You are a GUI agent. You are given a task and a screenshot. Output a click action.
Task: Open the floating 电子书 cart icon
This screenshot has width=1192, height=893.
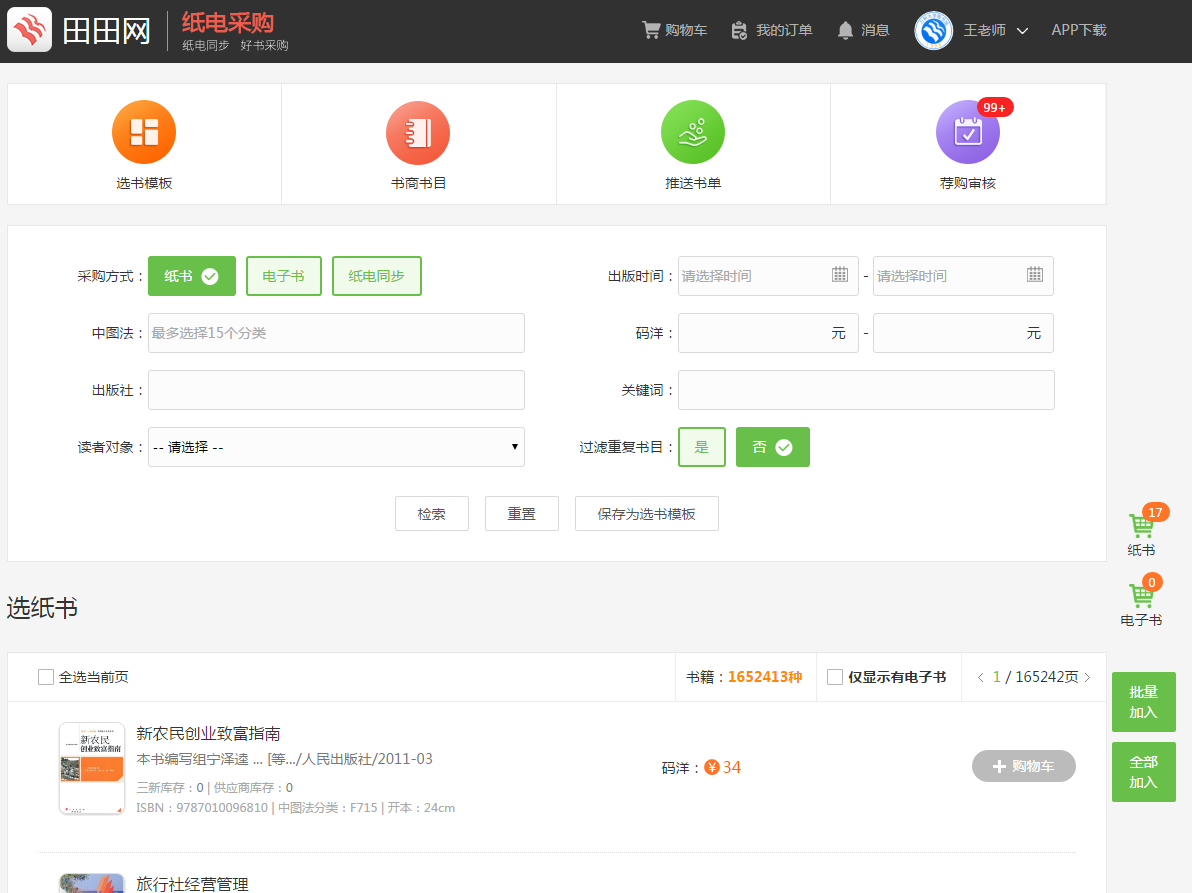tap(1141, 595)
